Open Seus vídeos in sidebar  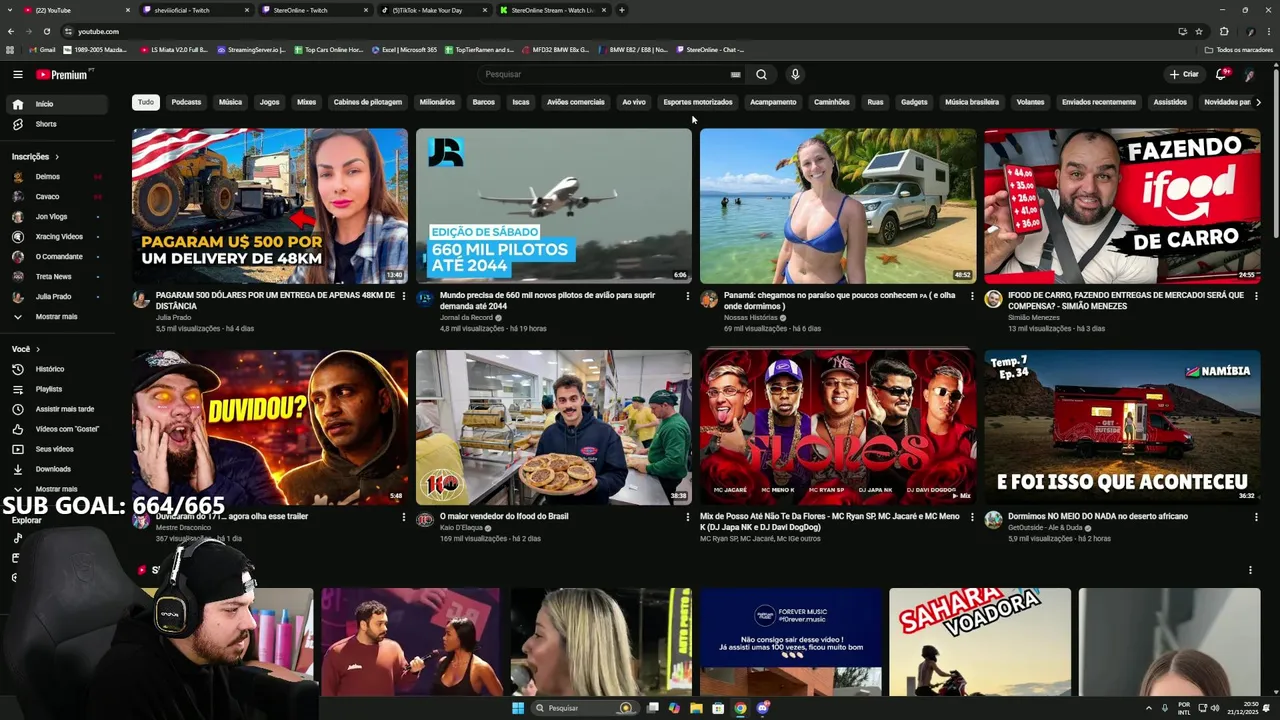pyautogui.click(x=59, y=449)
